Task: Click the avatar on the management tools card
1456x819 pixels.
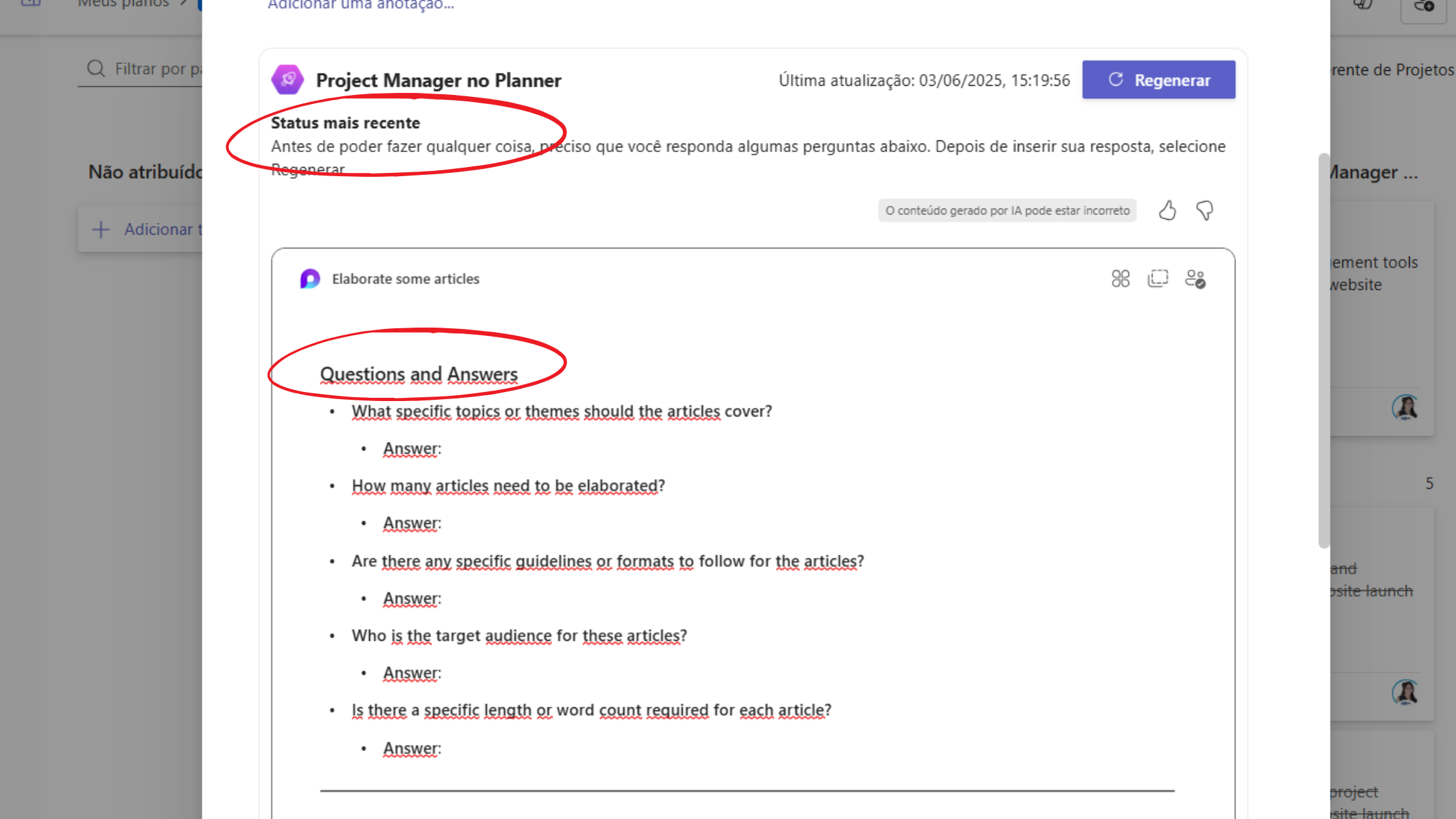Action: point(1405,408)
